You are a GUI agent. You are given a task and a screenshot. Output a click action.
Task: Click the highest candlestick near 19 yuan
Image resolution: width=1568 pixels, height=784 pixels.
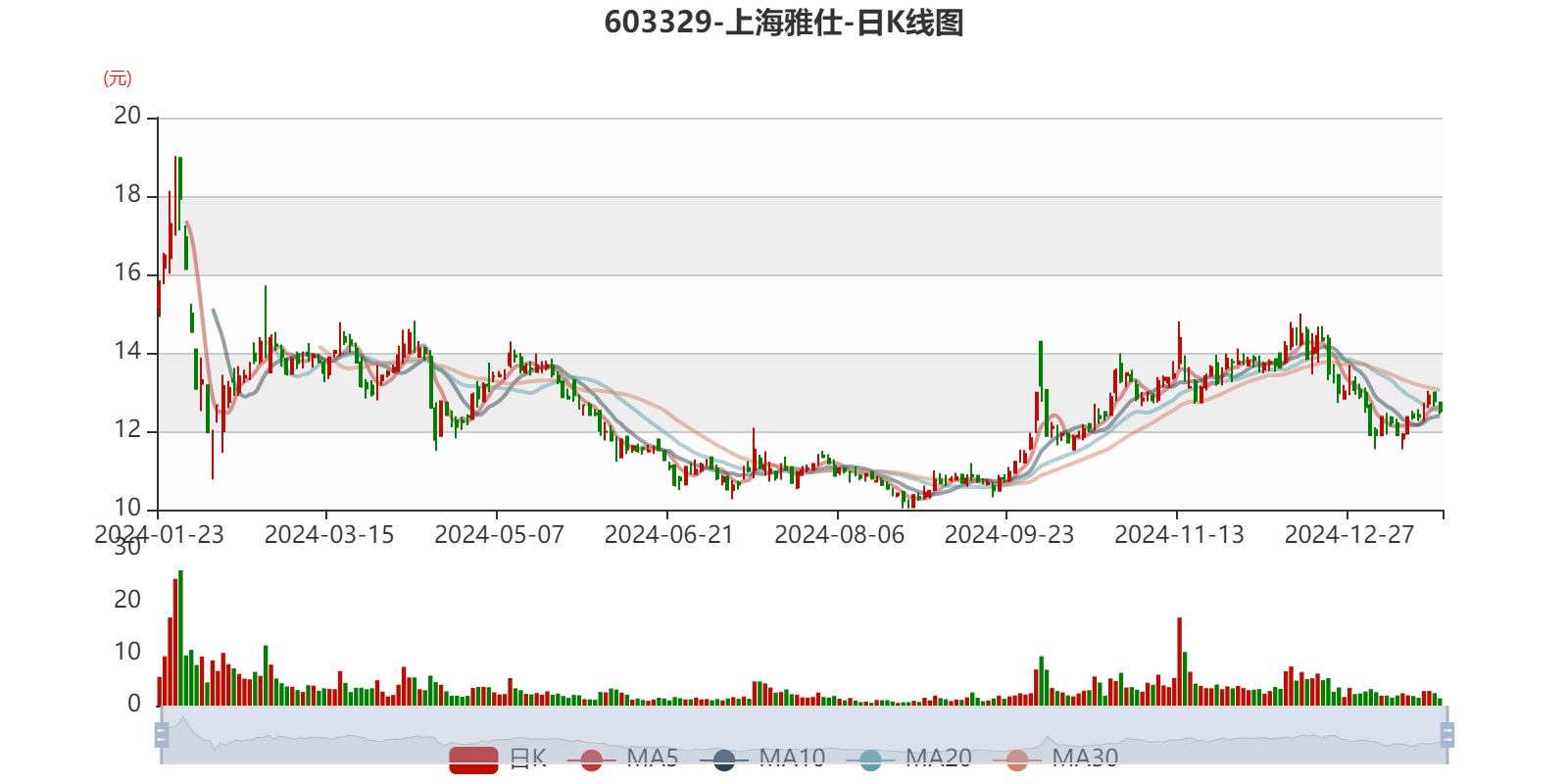click(x=175, y=194)
